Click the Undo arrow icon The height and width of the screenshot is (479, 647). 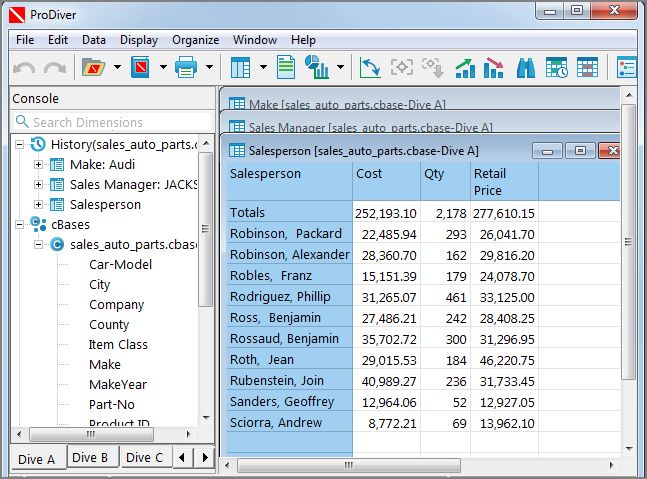(x=25, y=68)
